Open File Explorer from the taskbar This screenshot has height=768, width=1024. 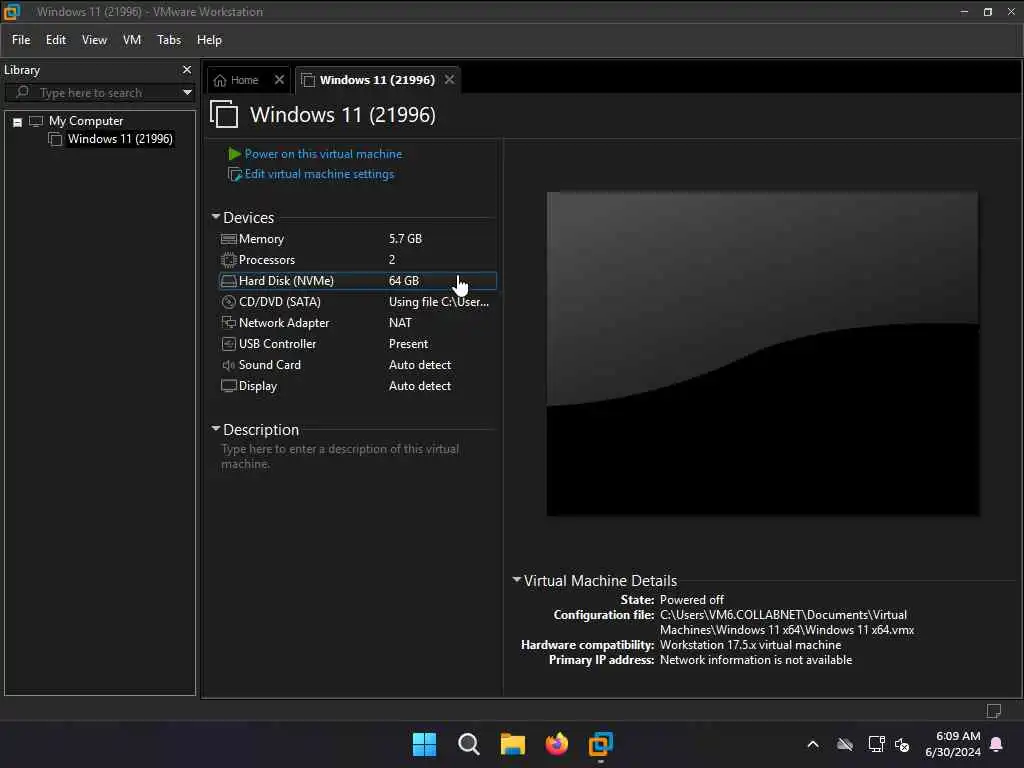(513, 744)
